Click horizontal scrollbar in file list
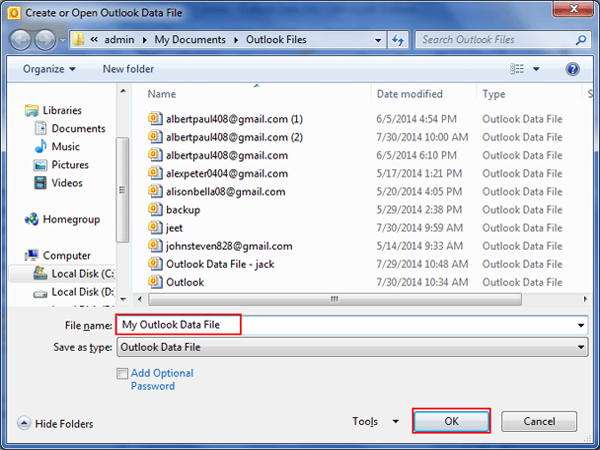 coord(334,299)
